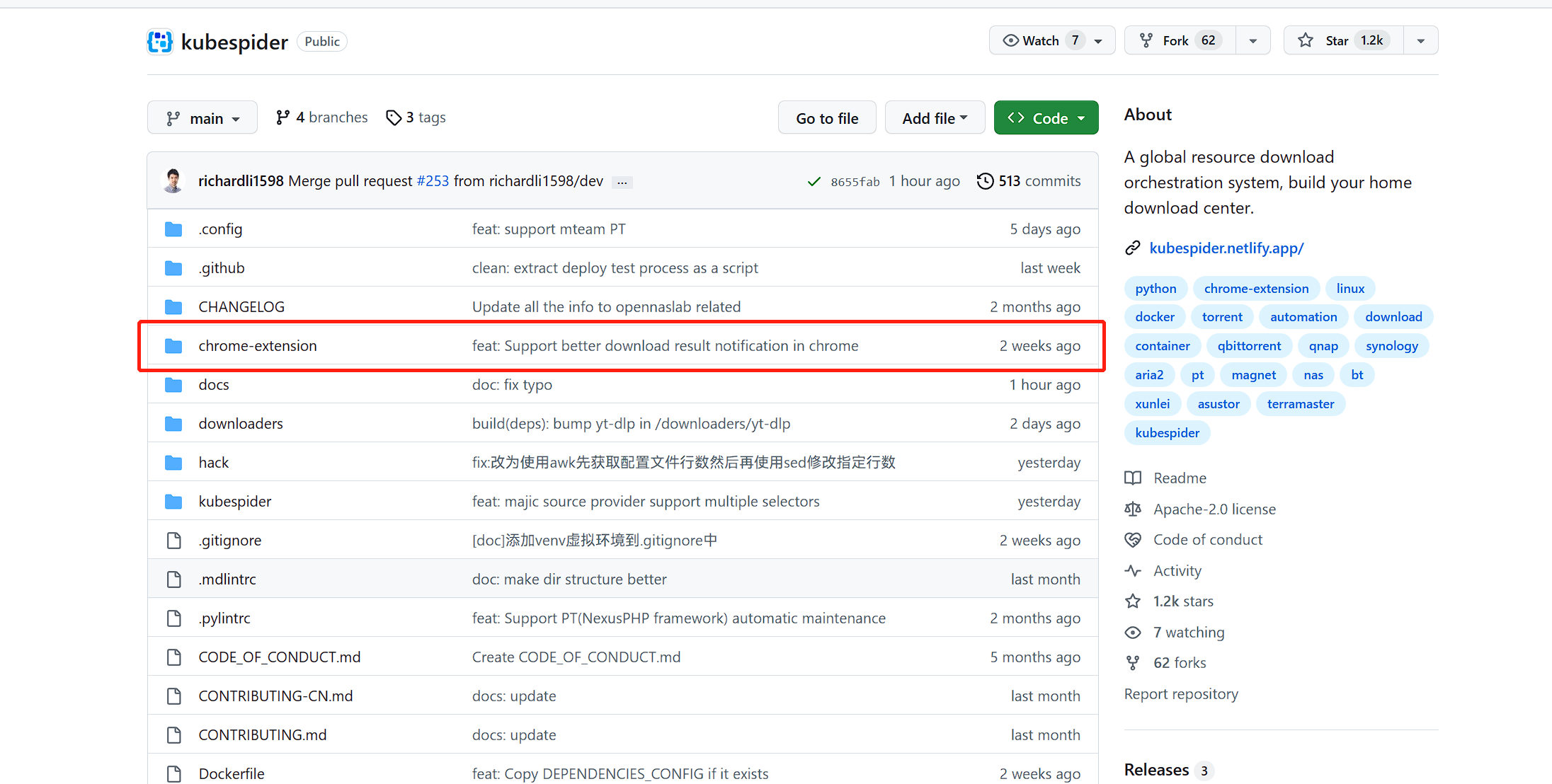Image resolution: width=1552 pixels, height=784 pixels.
Task: Click 1.2k stars link
Action: point(1183,601)
